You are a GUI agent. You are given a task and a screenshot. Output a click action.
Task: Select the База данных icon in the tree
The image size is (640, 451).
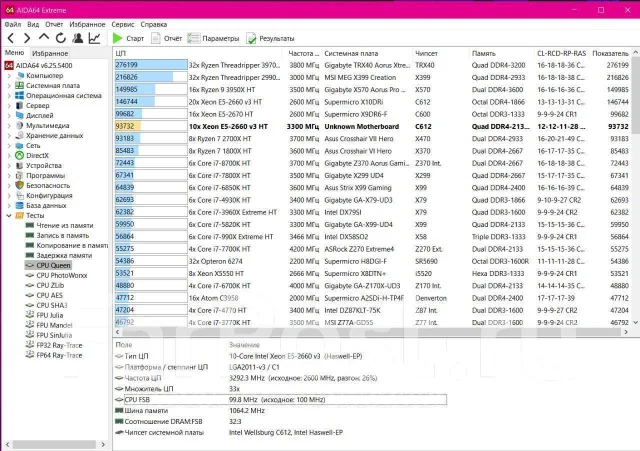19,205
